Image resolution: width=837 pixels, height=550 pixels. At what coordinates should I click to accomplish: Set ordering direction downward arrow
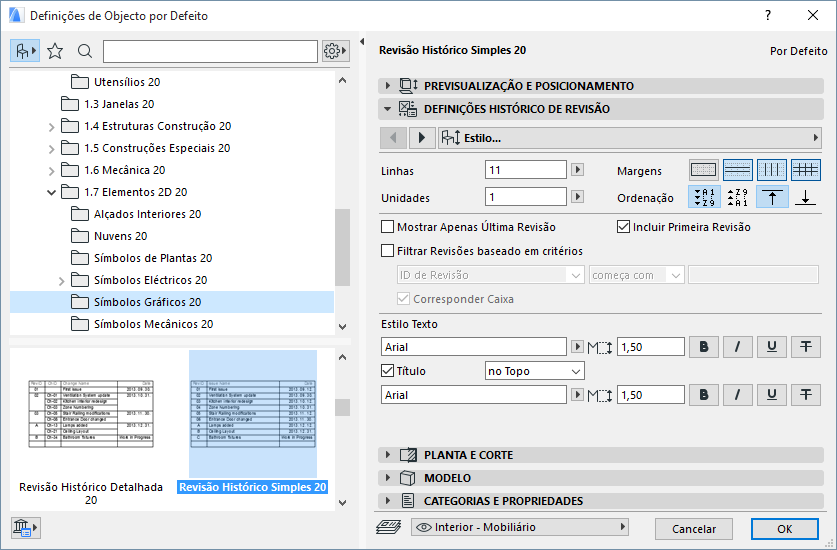[x=806, y=197]
